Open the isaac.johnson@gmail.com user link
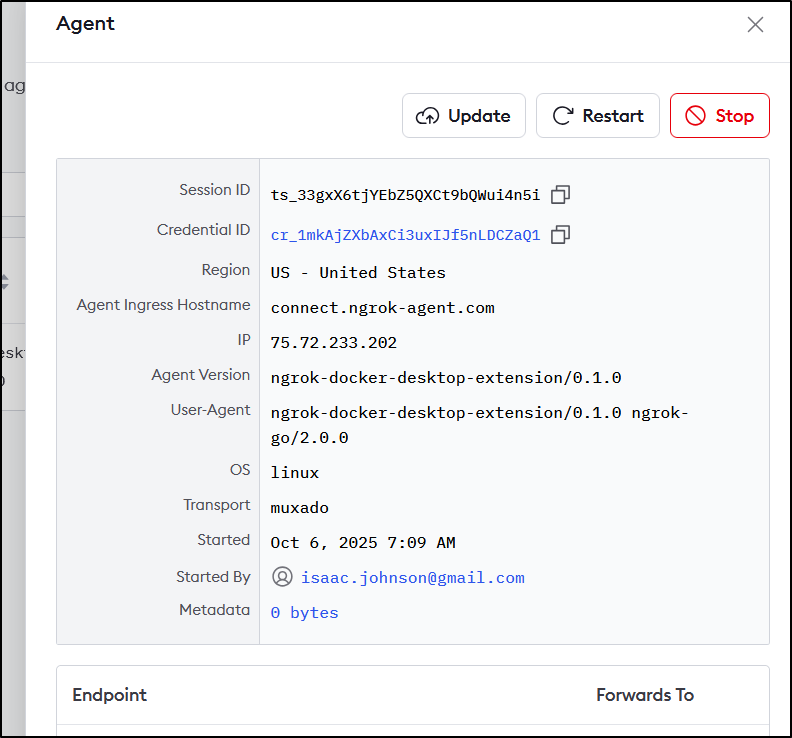This screenshot has height=738, width=792. [412, 578]
